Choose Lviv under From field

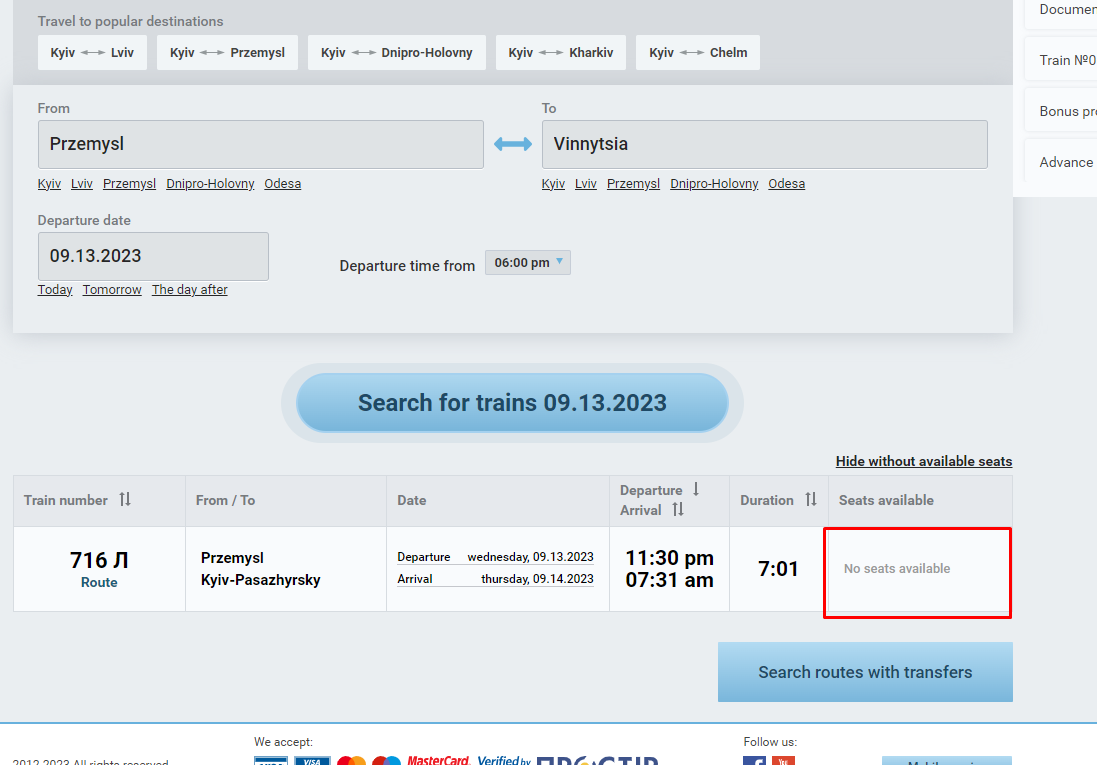pos(82,184)
